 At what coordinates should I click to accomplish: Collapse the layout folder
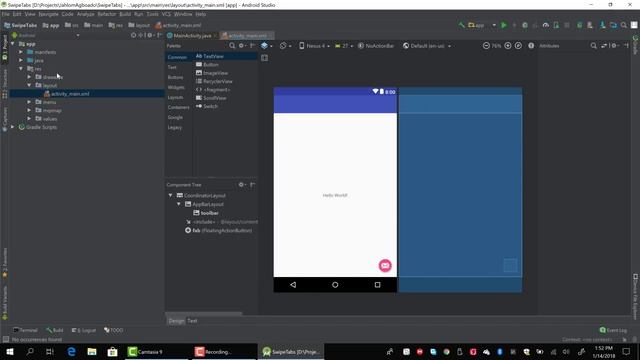(x=29, y=85)
